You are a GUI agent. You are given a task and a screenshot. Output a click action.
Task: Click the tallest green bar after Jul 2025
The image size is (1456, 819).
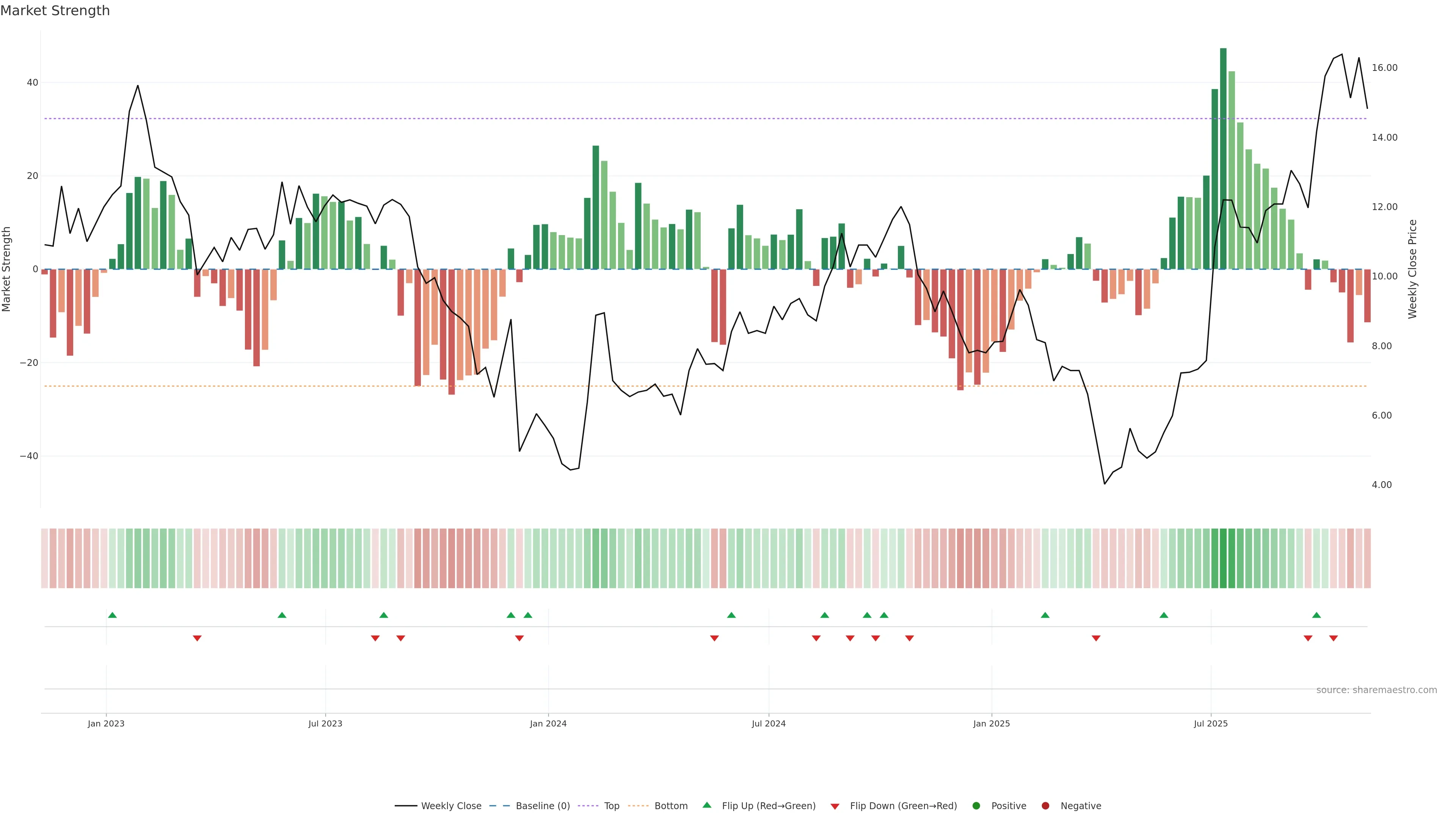tap(1223, 158)
